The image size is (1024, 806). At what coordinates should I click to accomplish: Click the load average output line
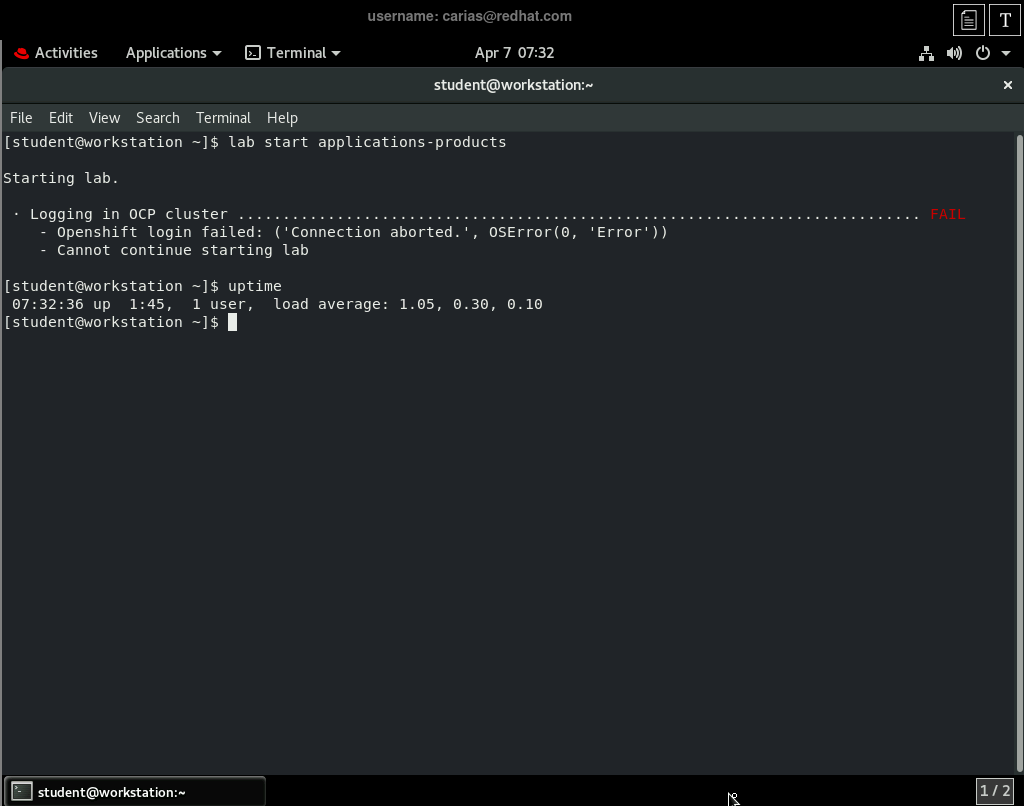[x=277, y=304]
